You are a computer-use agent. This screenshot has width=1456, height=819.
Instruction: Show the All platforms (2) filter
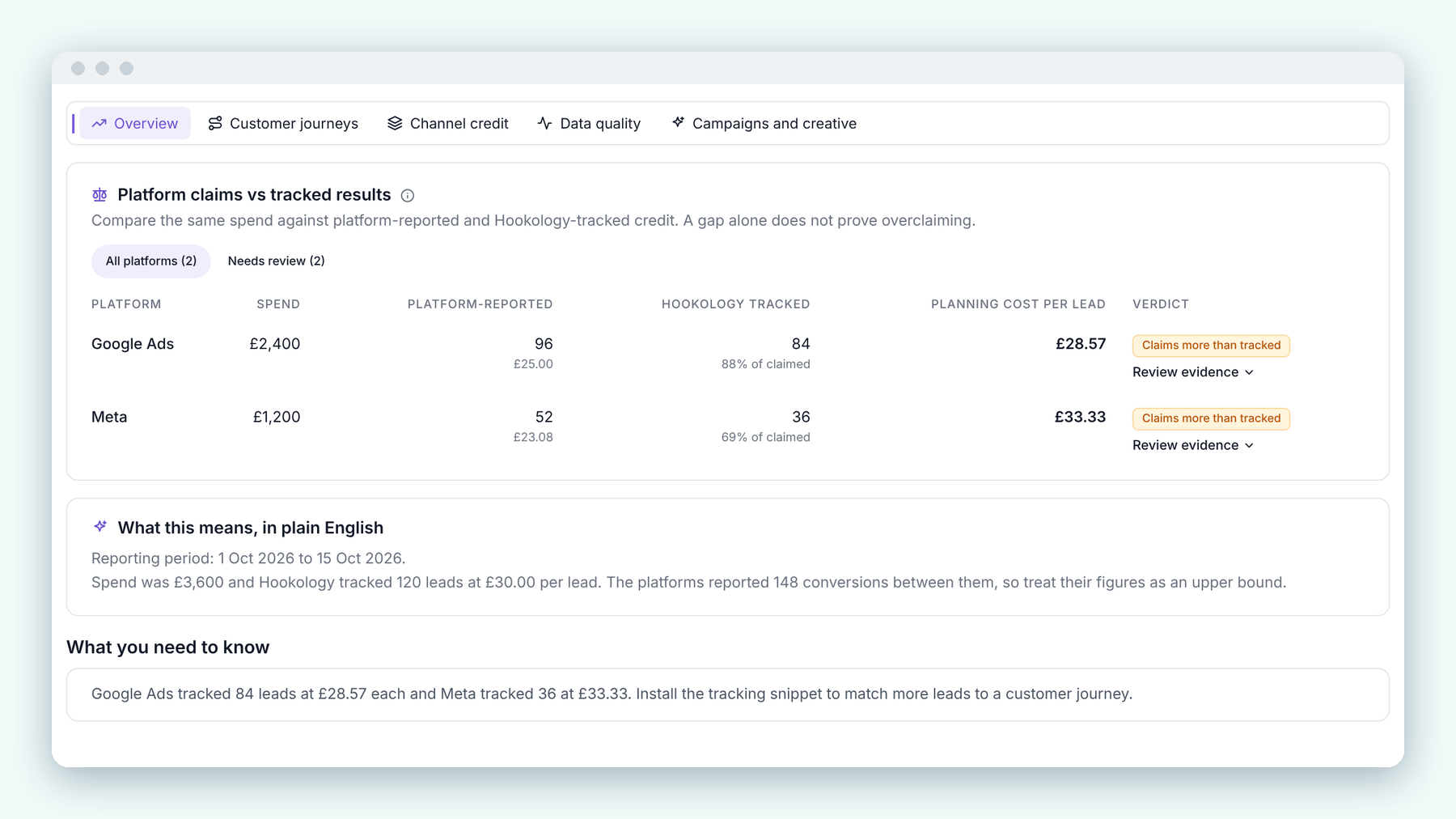pyautogui.click(x=151, y=261)
